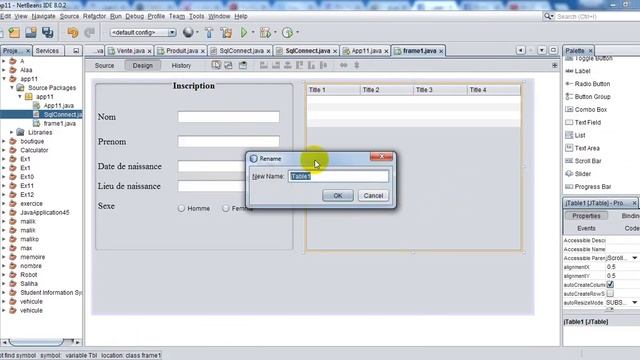The image size is (640, 360).
Task: Collapse the app11 project node
Action: [4, 79]
